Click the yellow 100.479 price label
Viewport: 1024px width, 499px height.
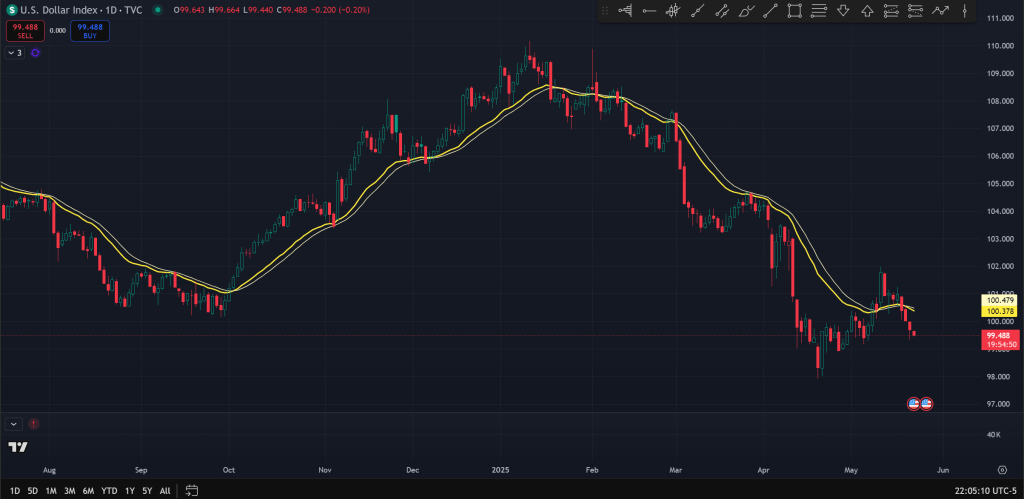pos(1000,300)
